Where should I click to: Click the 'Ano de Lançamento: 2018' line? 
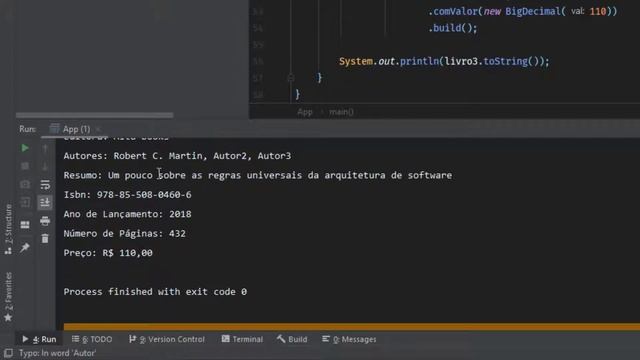click(127, 214)
